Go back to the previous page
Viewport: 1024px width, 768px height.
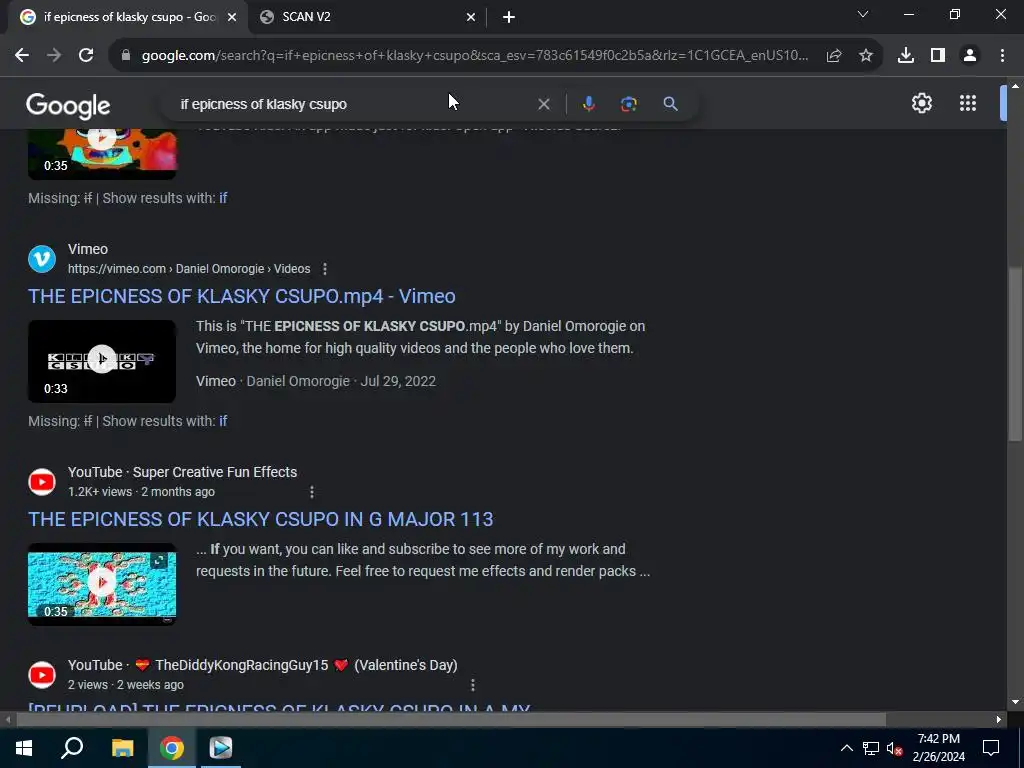pyautogui.click(x=22, y=56)
